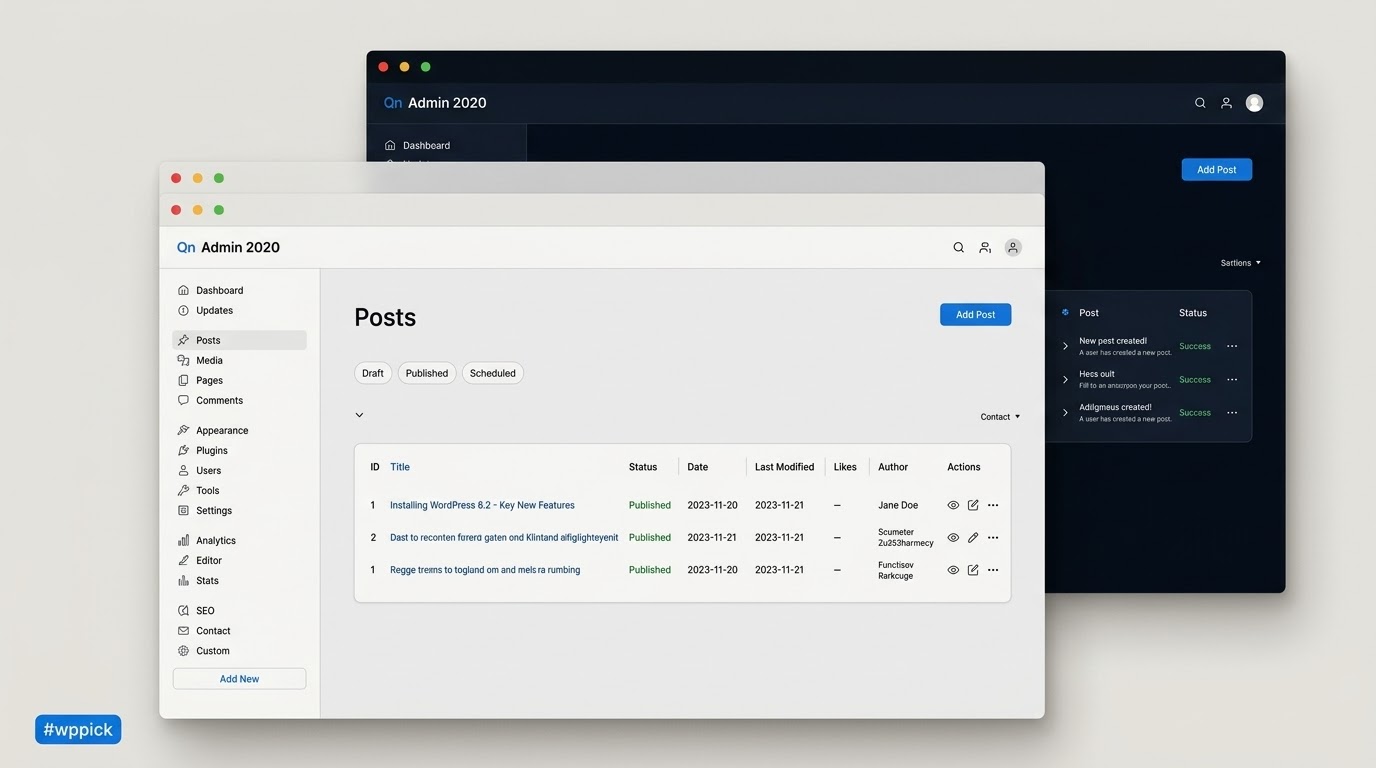1376x768 pixels.
Task: Filter posts by Scheduled
Action: click(x=493, y=373)
